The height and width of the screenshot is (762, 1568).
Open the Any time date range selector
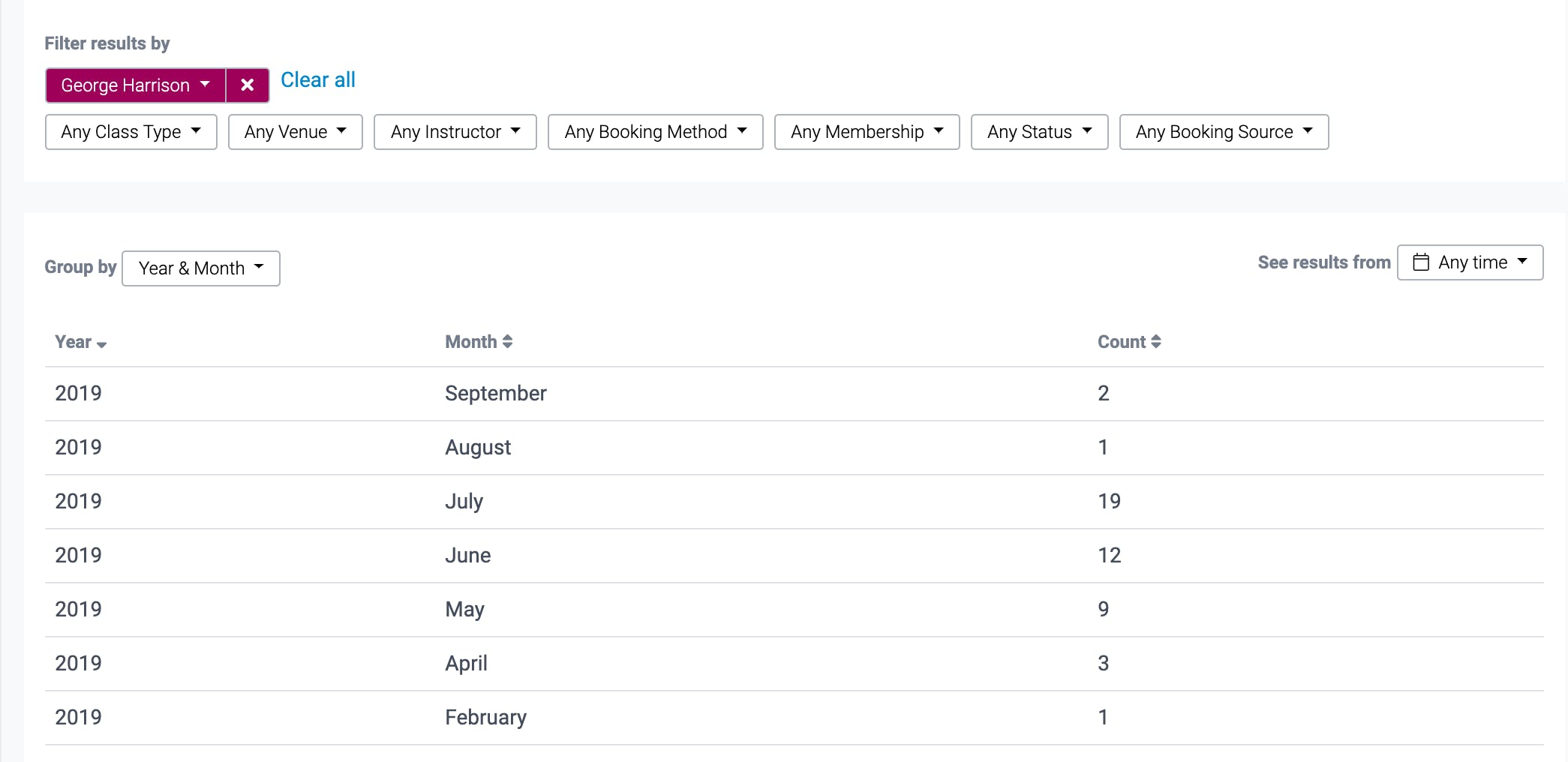click(x=1470, y=262)
